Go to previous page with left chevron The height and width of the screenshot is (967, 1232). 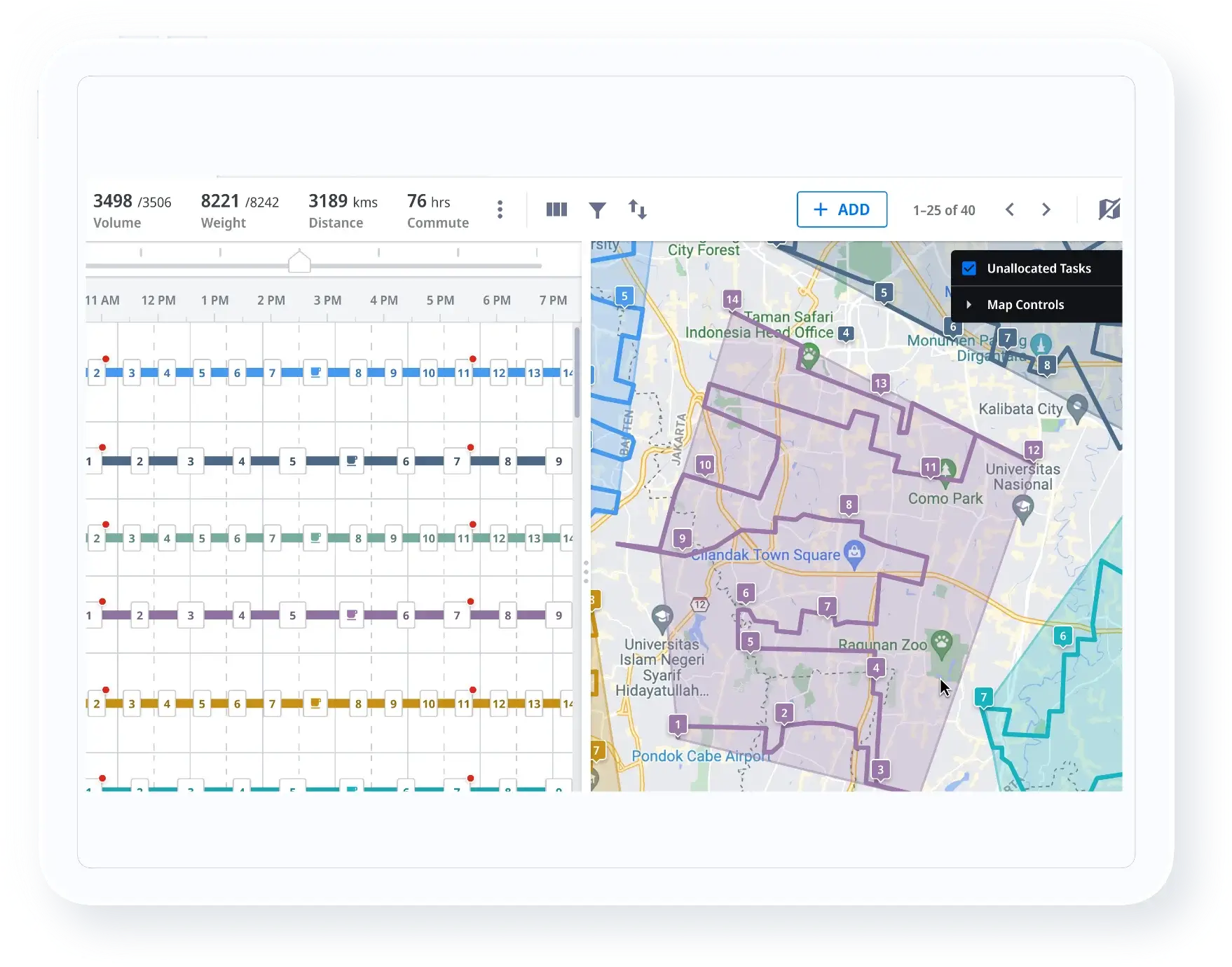pos(1010,210)
